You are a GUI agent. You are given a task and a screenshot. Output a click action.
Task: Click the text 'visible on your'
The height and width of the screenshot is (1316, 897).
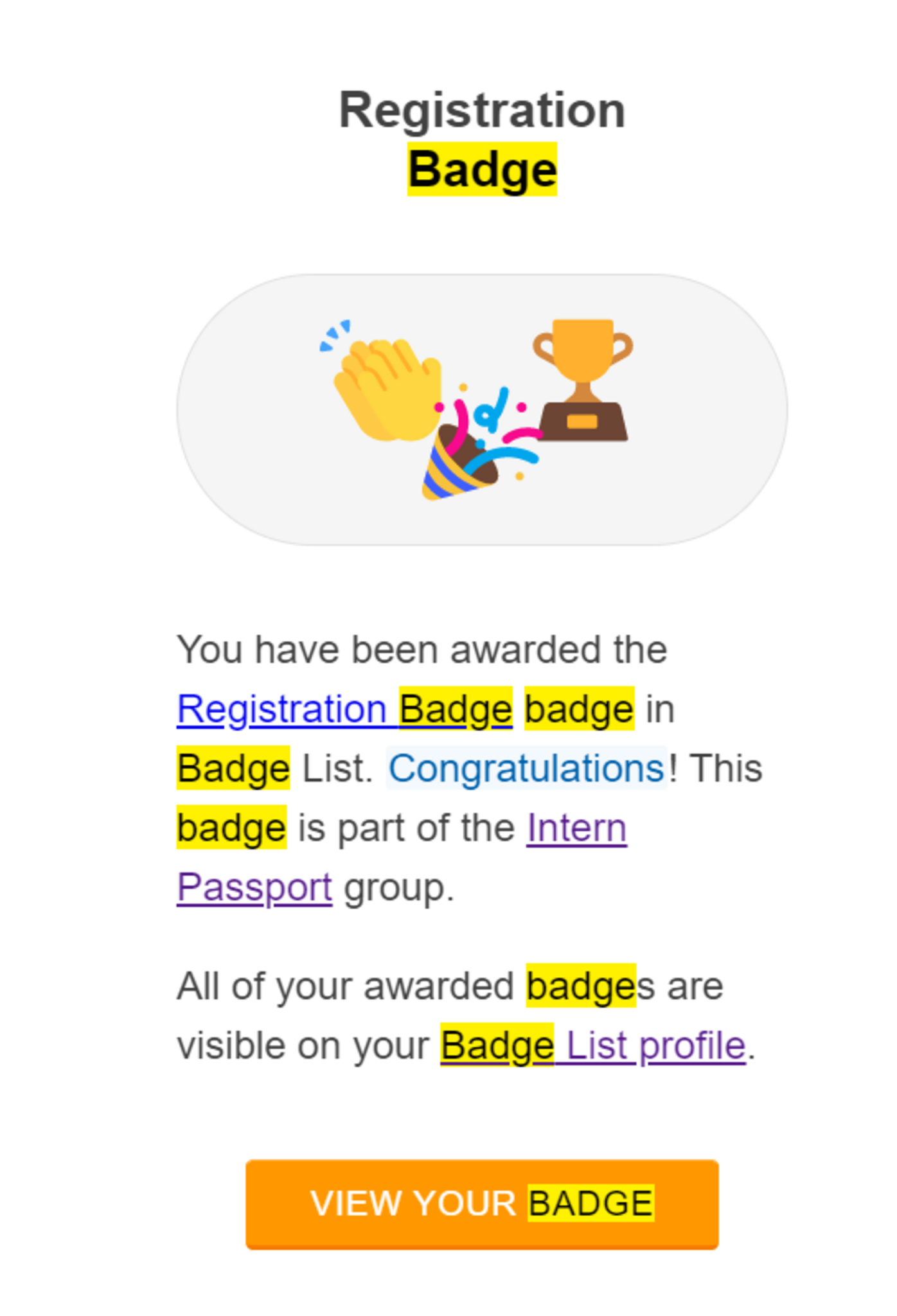coord(303,1045)
